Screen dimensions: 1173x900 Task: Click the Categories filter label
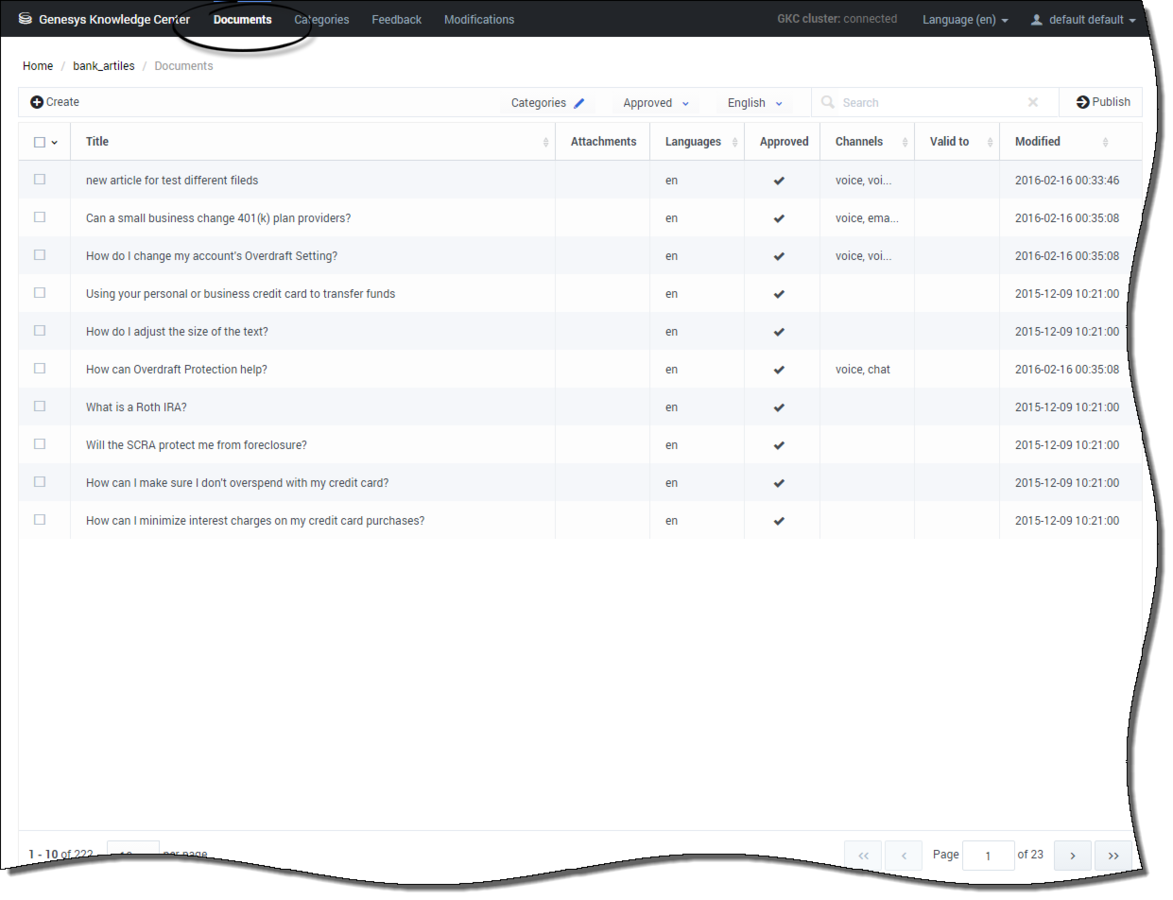point(538,103)
